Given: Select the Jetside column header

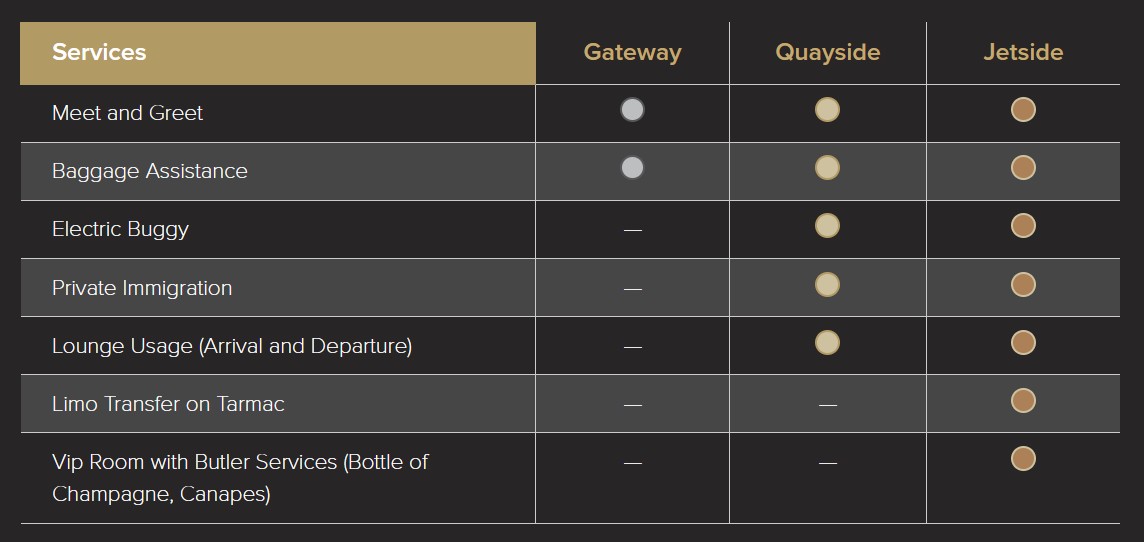Looking at the screenshot, I should [x=1023, y=52].
